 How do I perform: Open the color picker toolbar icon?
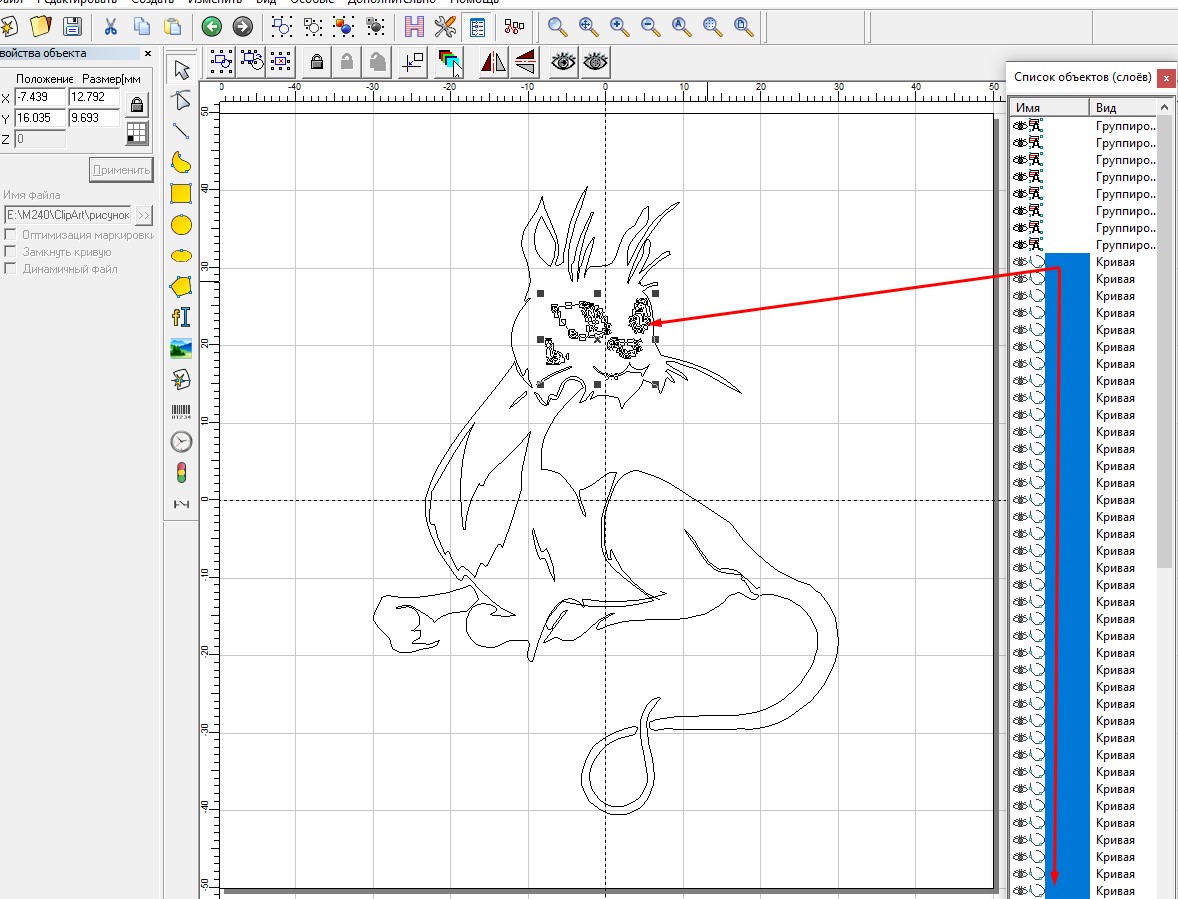pos(449,62)
